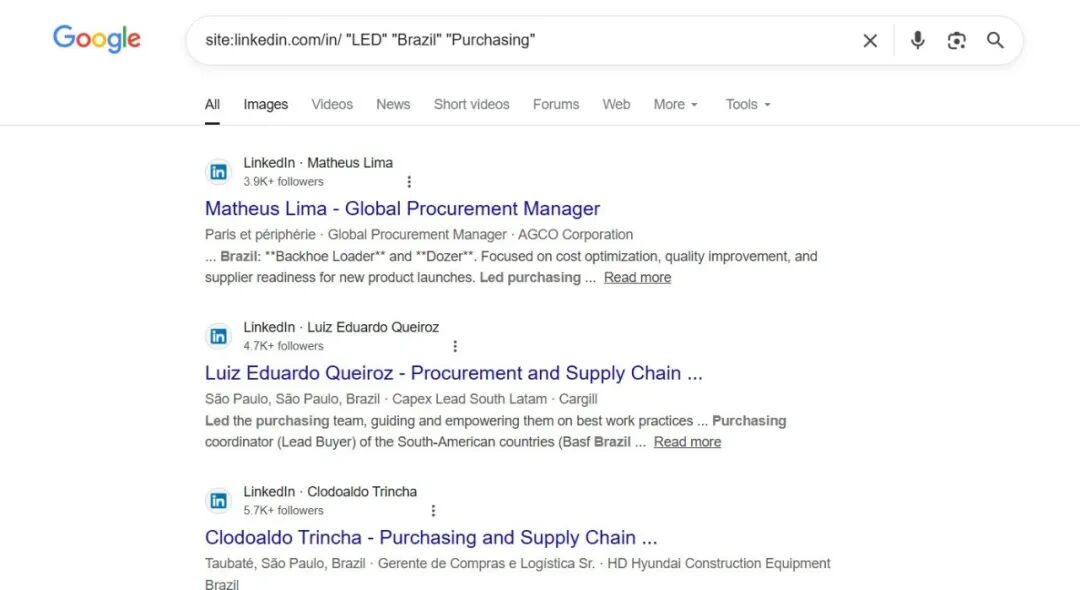Open Matheus Lima Global Procurement Manager link
Screen dimensions: 1080x590
point(402,209)
